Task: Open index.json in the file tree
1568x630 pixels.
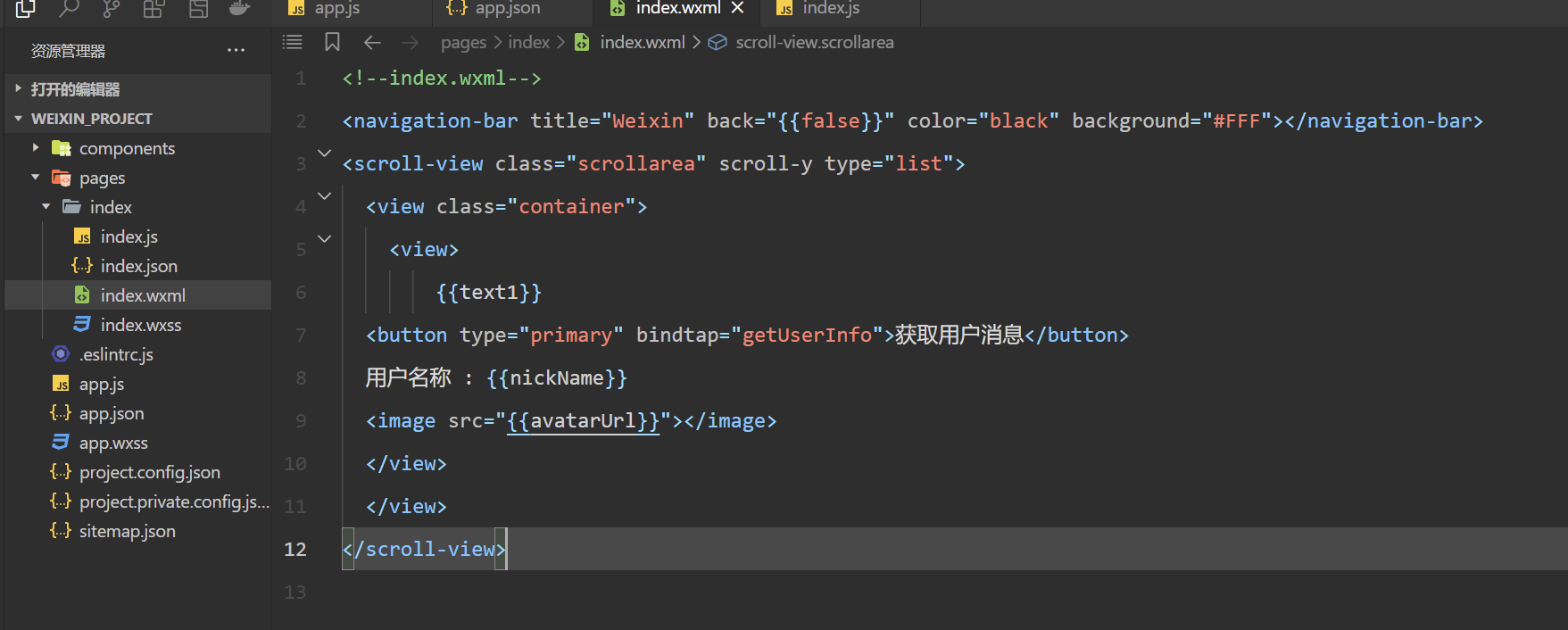Action: coord(138,266)
